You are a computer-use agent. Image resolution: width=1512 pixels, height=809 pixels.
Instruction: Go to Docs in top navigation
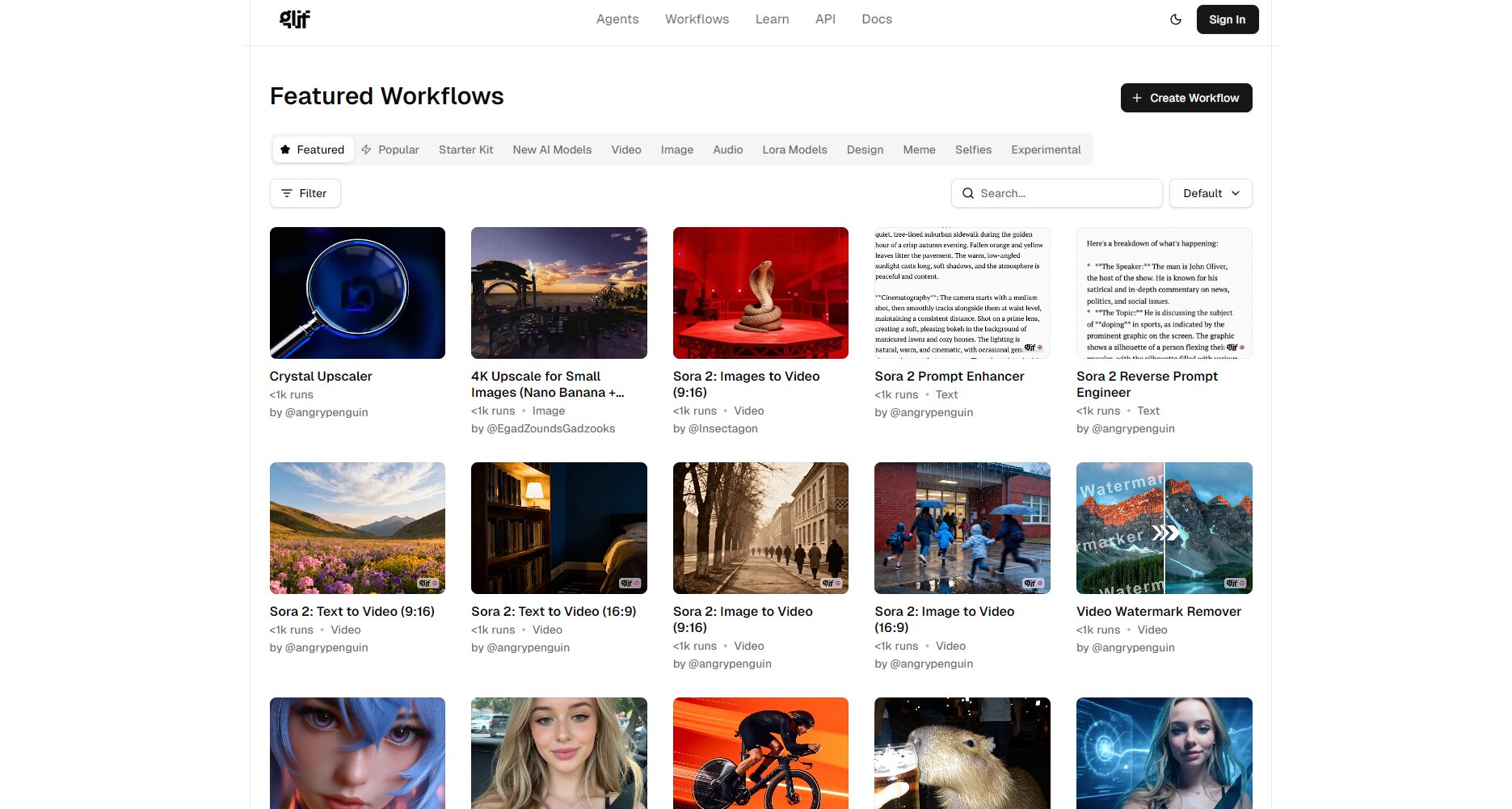(876, 19)
